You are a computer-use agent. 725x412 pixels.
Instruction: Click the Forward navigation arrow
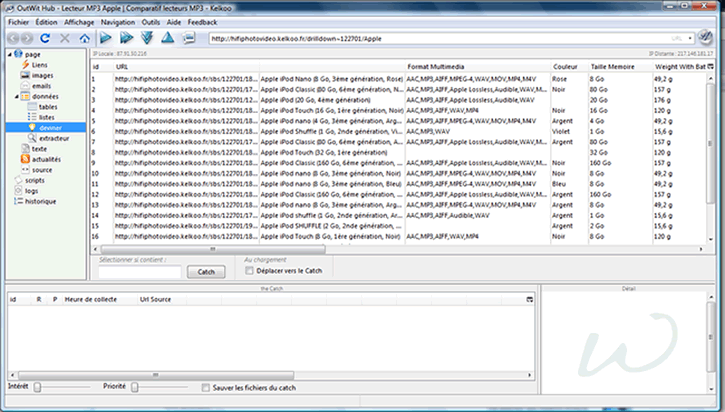tap(27, 38)
